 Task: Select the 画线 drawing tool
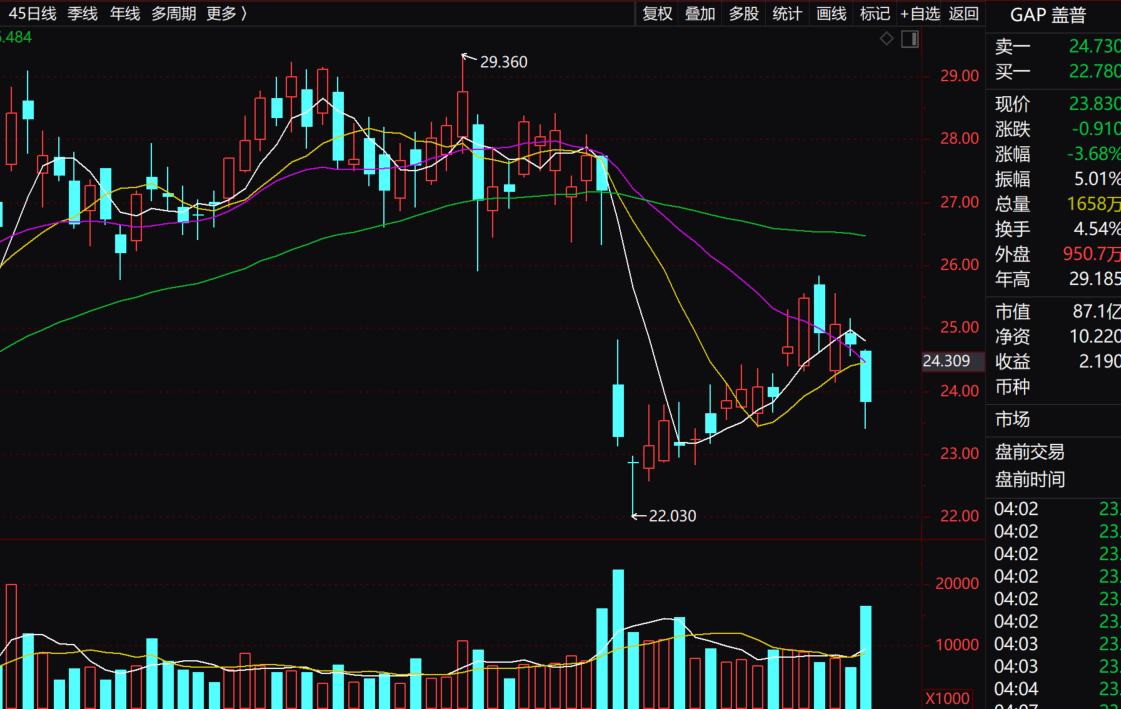click(831, 13)
